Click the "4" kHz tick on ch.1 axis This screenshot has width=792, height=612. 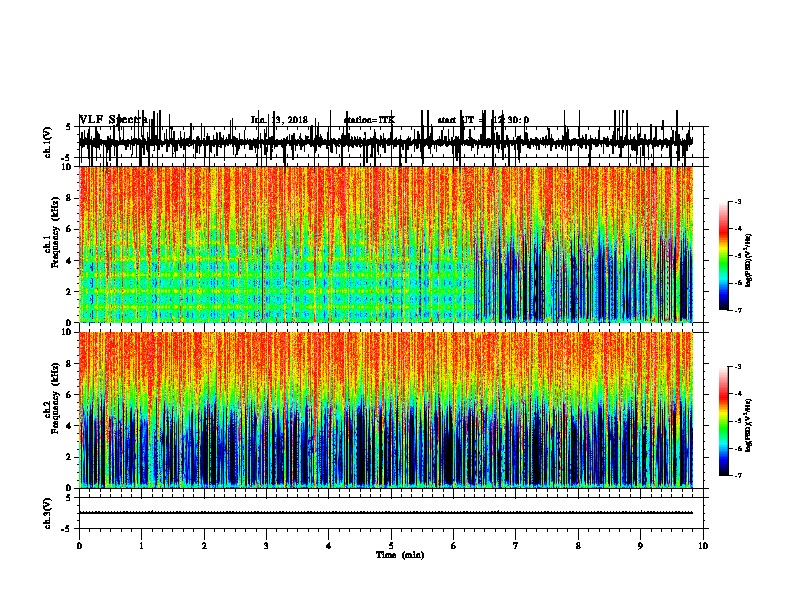coord(69,261)
